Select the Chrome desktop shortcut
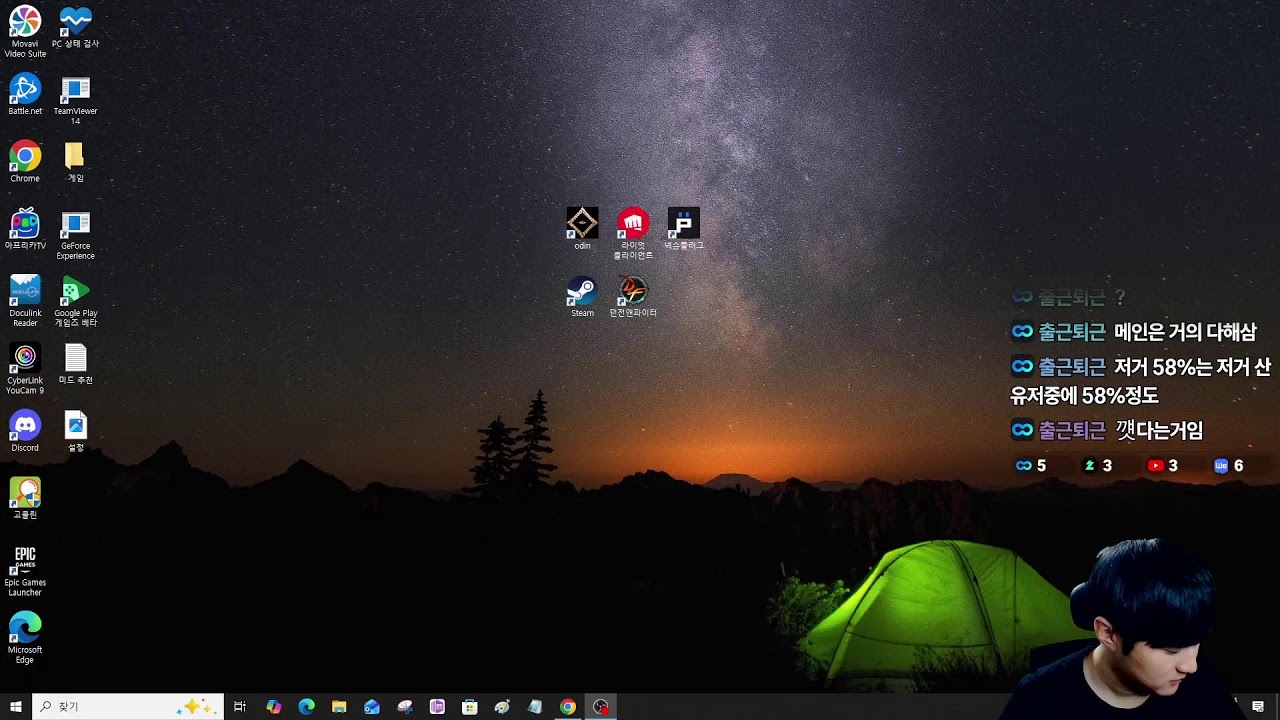 pyautogui.click(x=25, y=162)
